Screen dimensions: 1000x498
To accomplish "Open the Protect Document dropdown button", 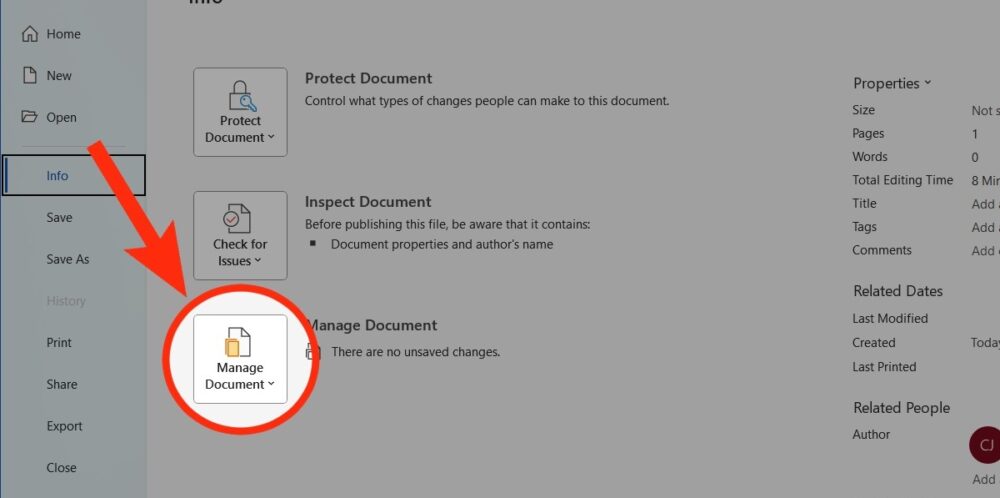I will coord(240,112).
